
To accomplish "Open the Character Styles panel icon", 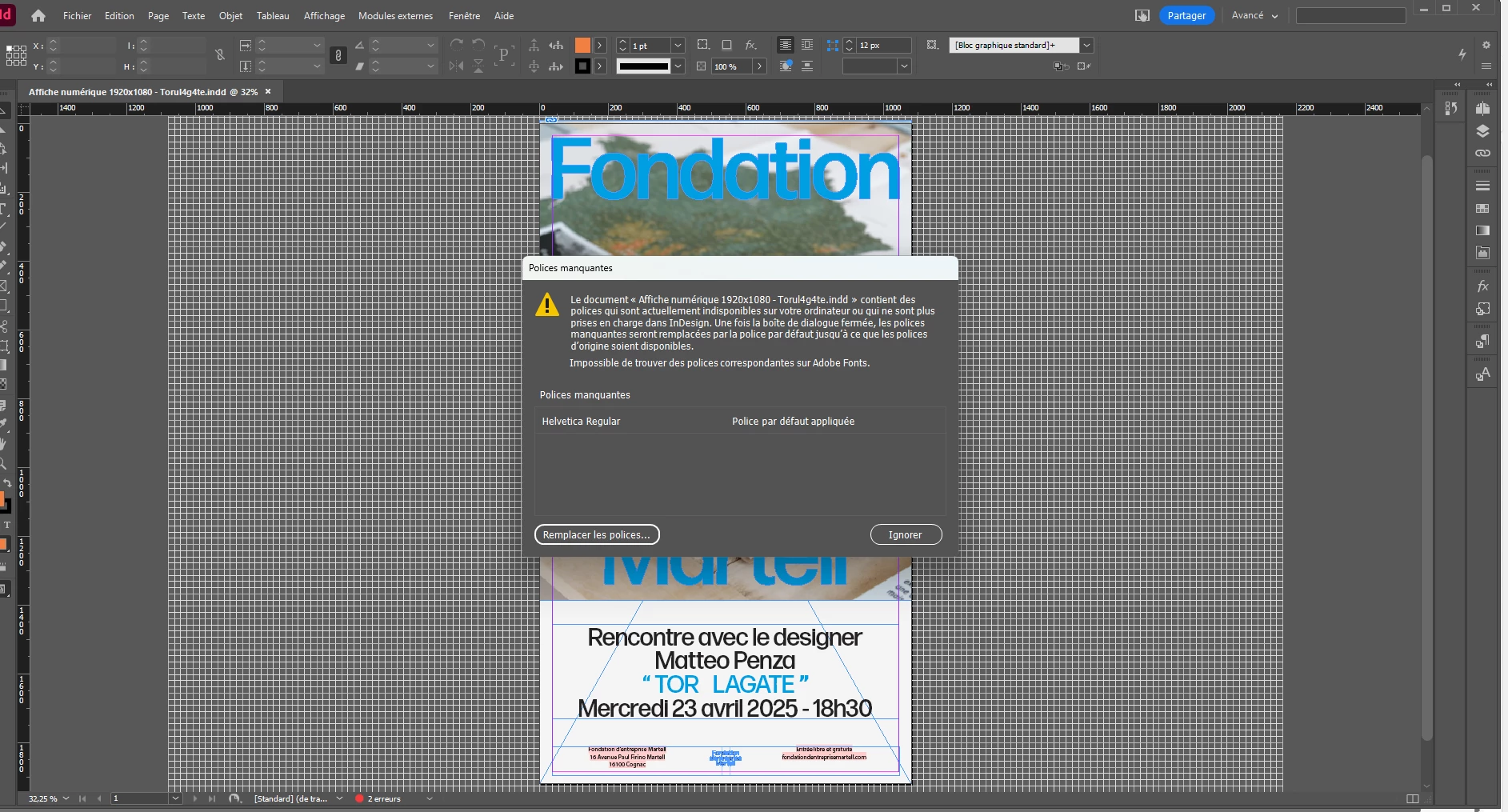I will pos(1482,374).
